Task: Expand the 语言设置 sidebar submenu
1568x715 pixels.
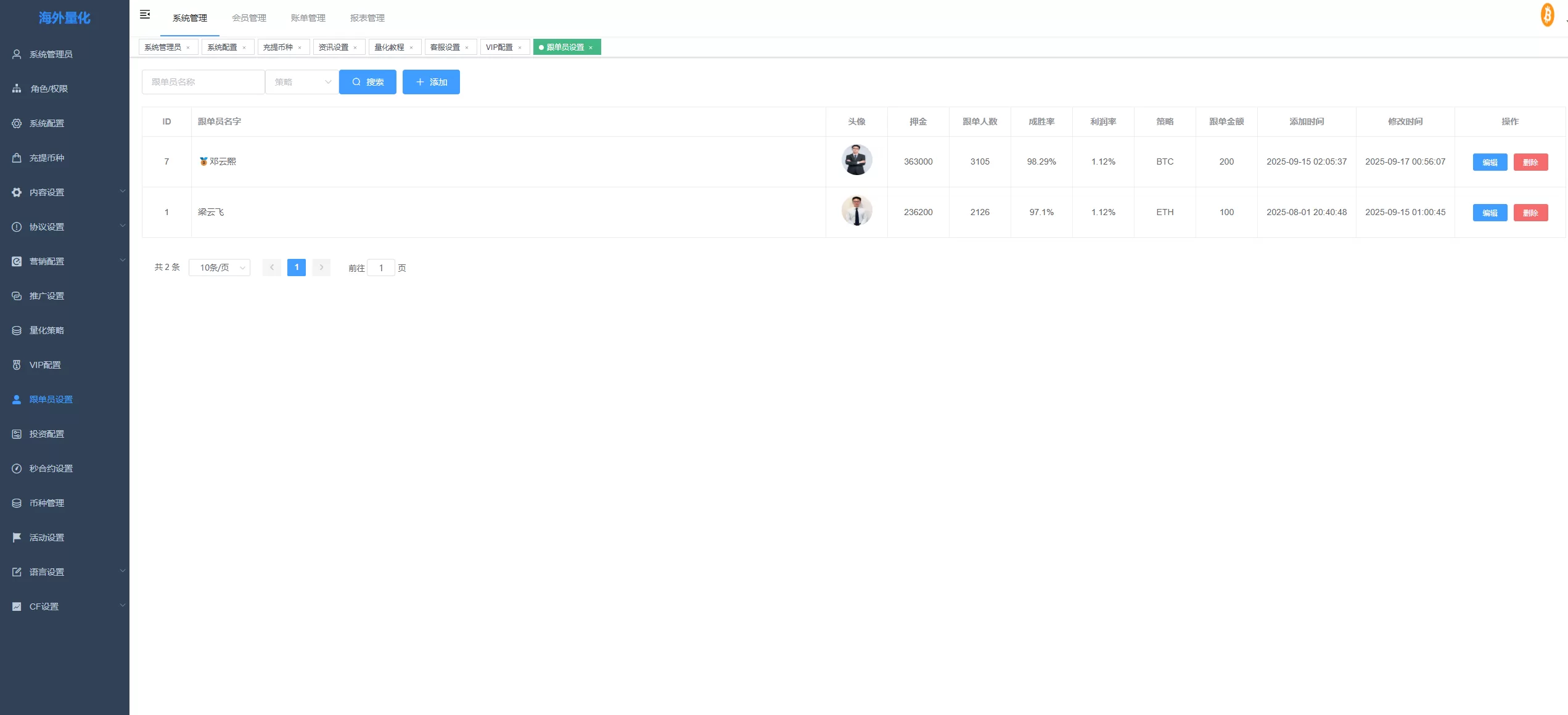Action: [x=65, y=572]
